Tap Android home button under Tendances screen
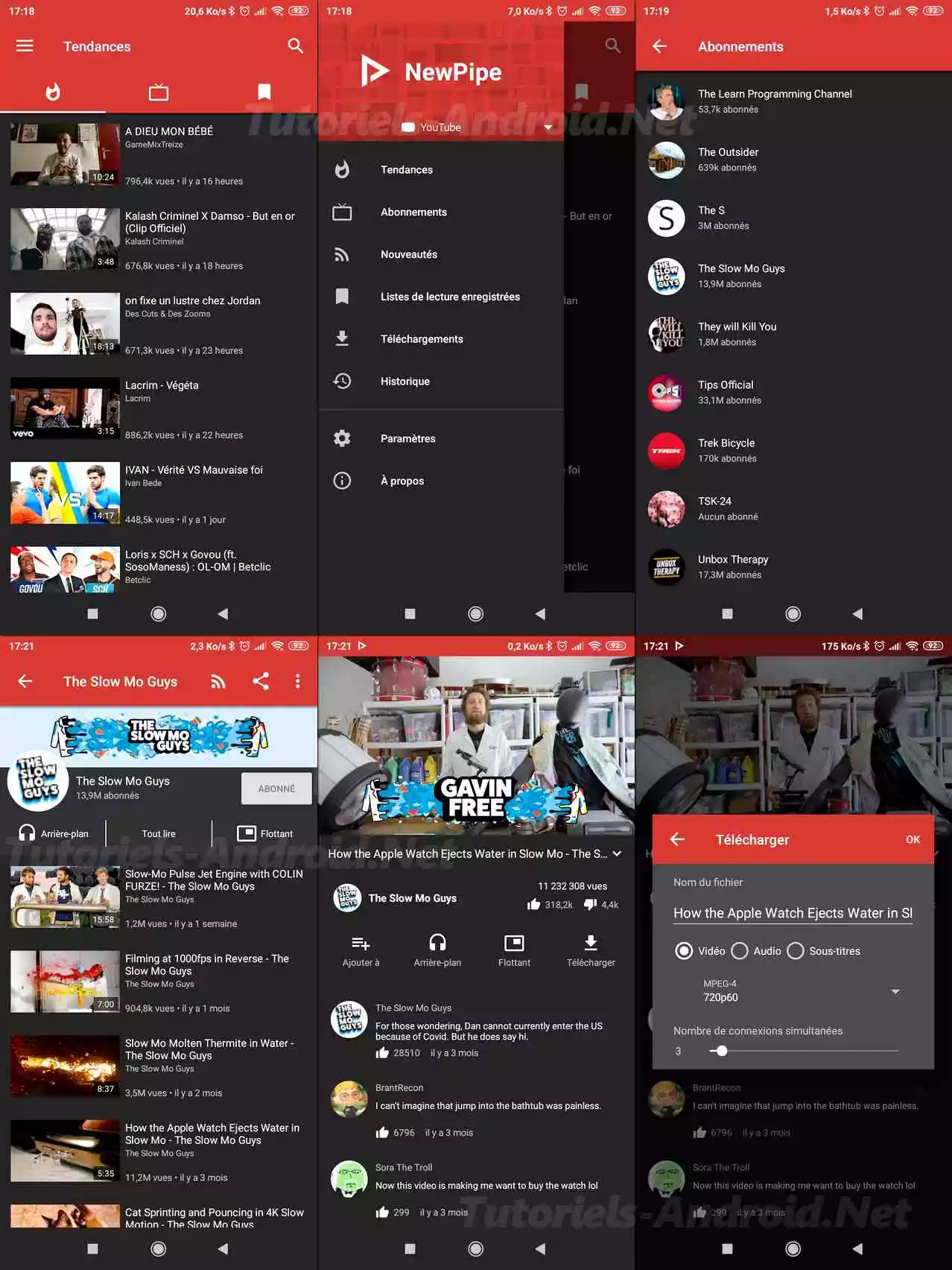The width and height of the screenshot is (952, 1270). click(159, 614)
